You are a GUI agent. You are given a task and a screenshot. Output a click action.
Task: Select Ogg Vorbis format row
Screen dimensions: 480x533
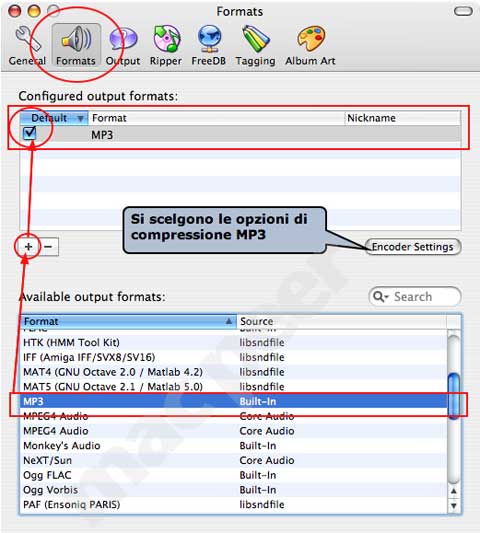(x=233, y=490)
